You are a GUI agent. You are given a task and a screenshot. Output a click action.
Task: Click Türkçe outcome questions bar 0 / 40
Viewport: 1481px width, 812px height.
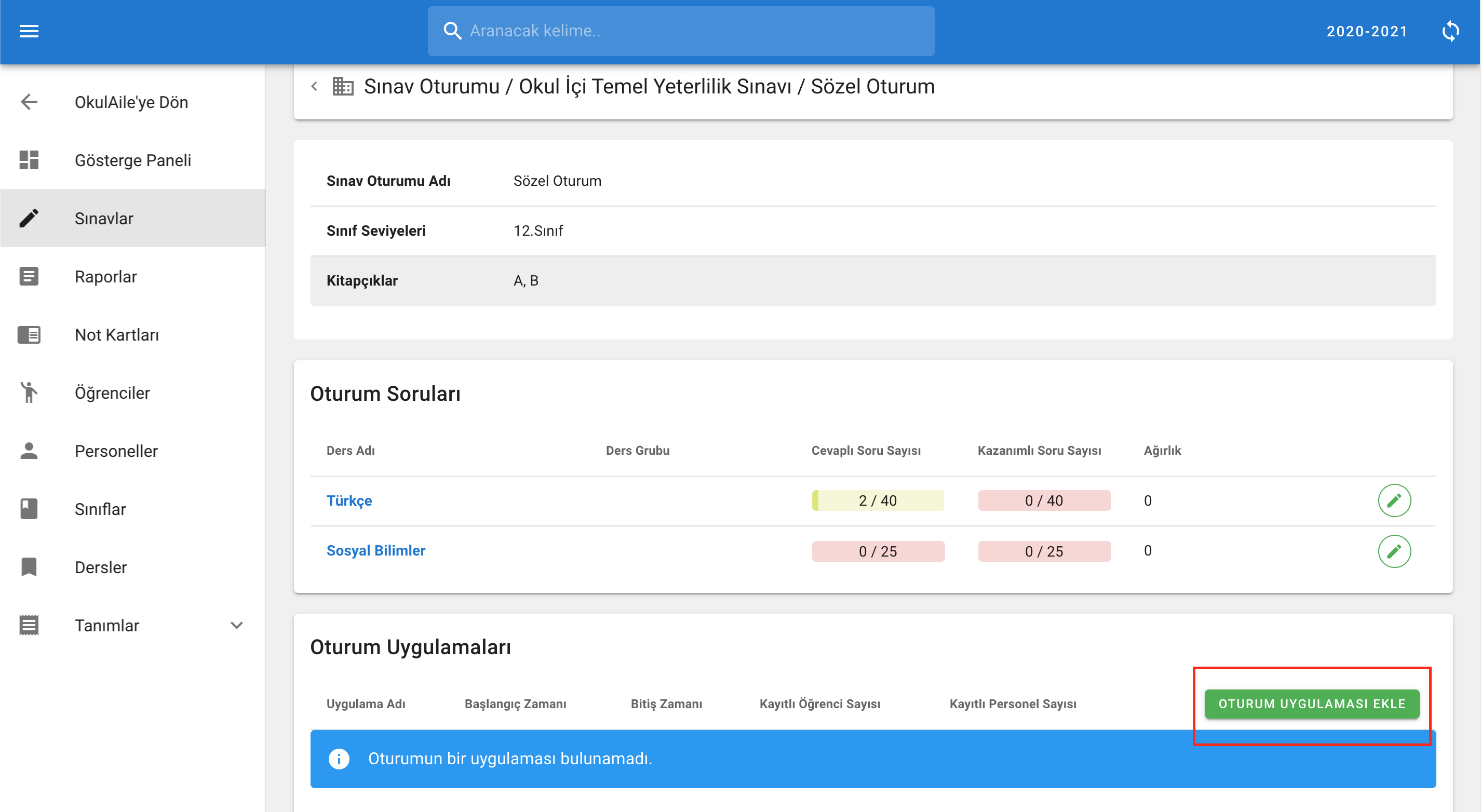click(x=1044, y=500)
